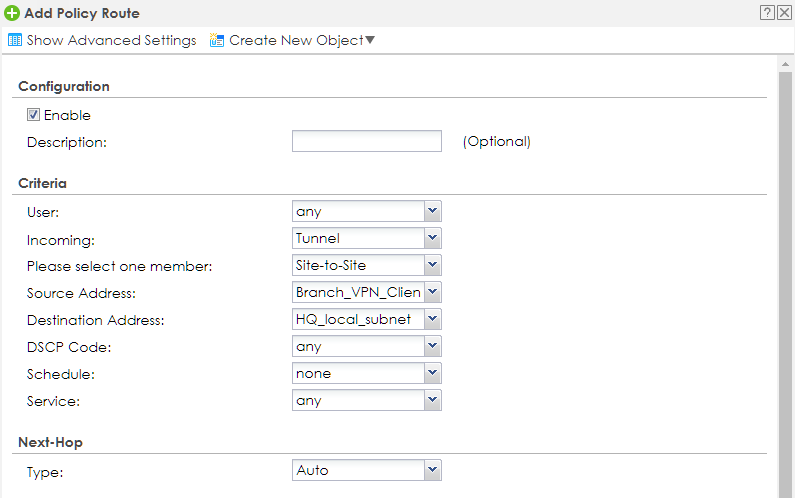Open the Next-Hop Type dropdown

click(366, 470)
